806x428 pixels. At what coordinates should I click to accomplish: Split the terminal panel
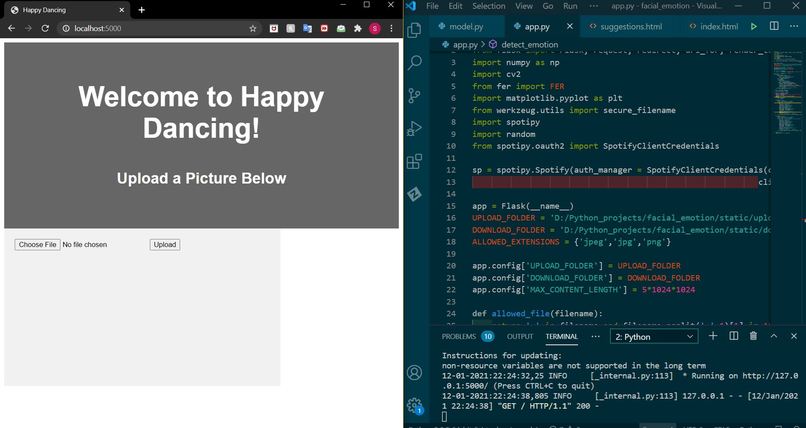[x=734, y=336]
